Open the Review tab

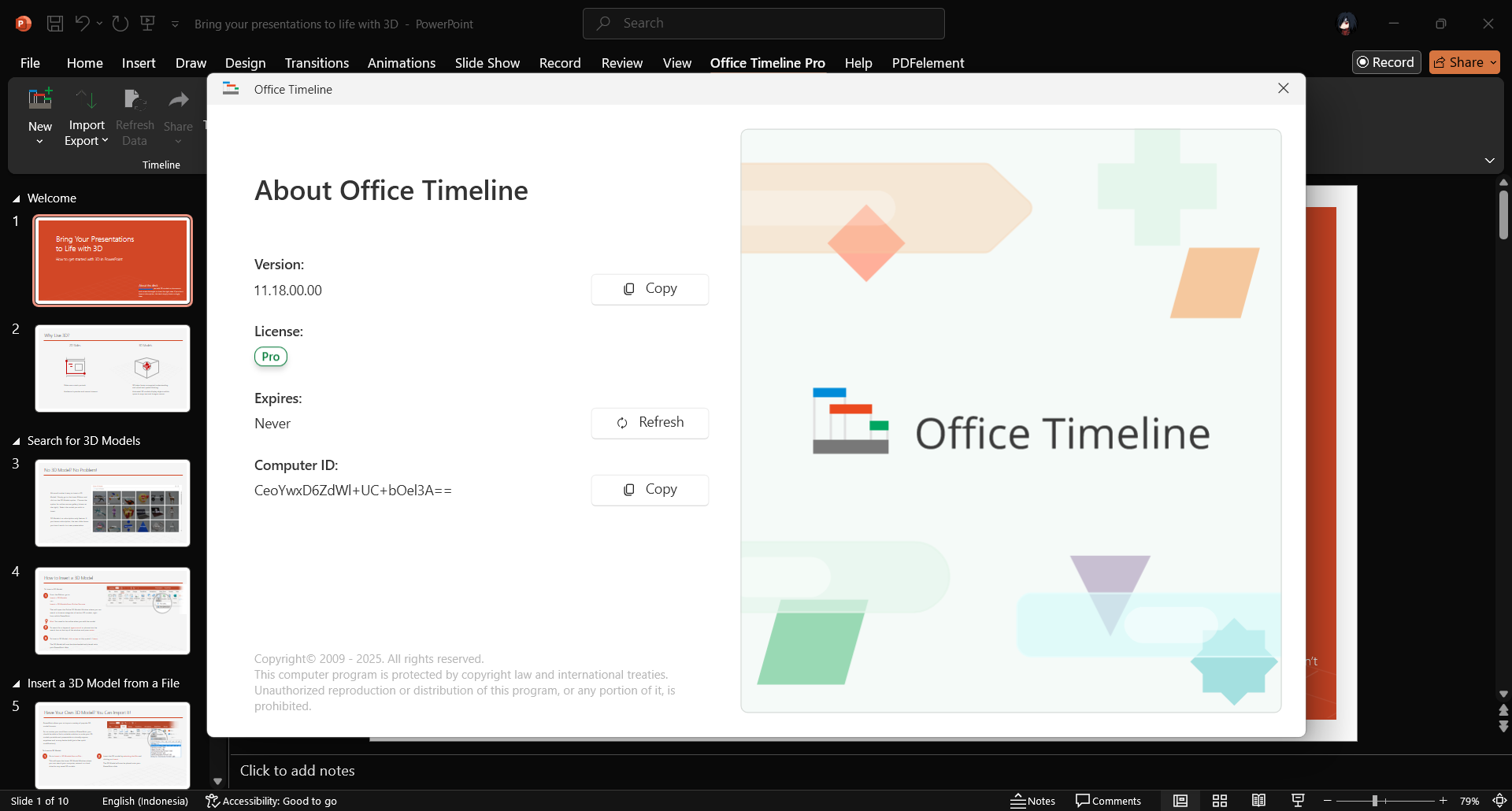622,63
